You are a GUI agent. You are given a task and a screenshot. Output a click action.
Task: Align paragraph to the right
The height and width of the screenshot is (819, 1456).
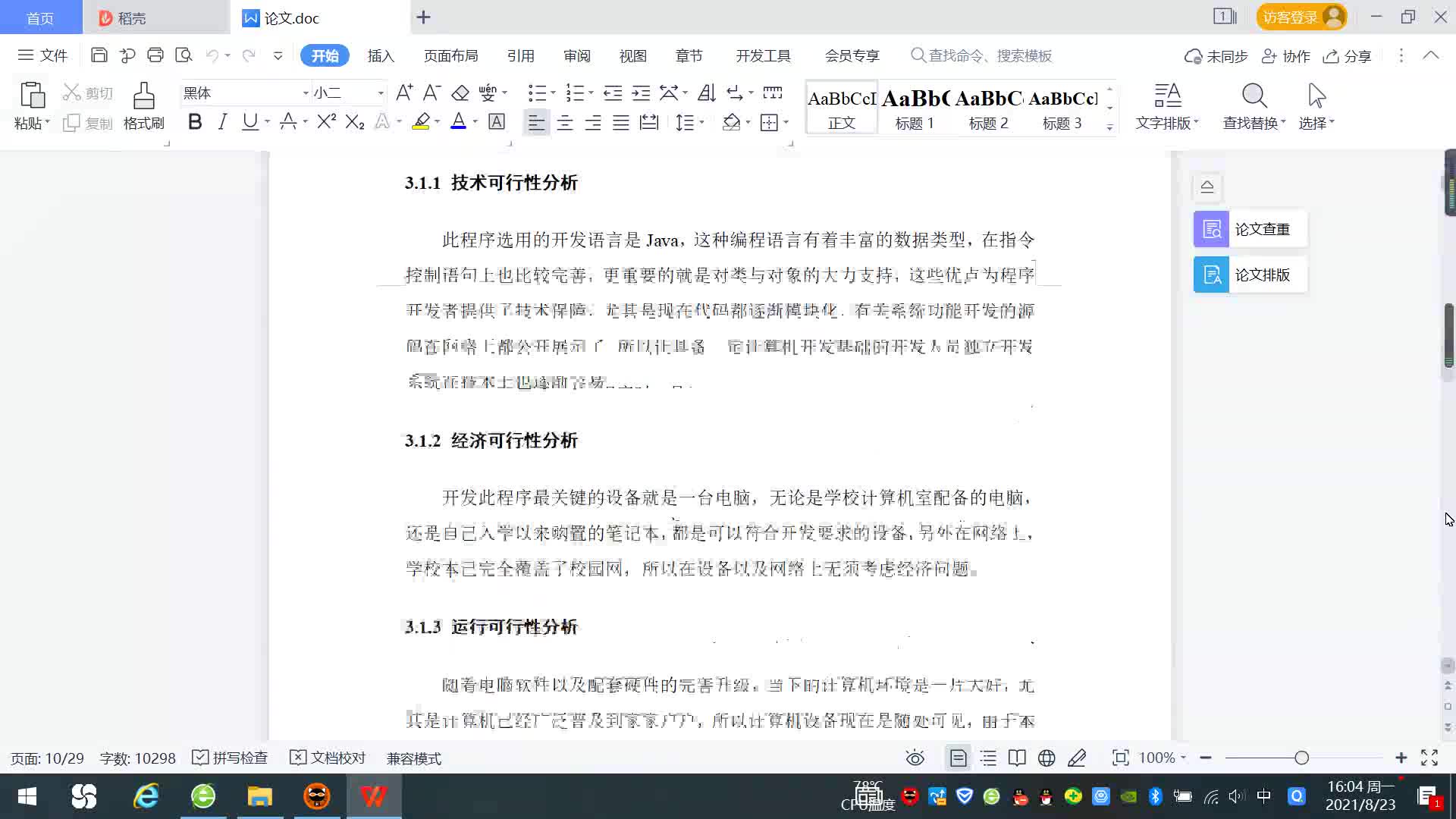pyautogui.click(x=593, y=122)
